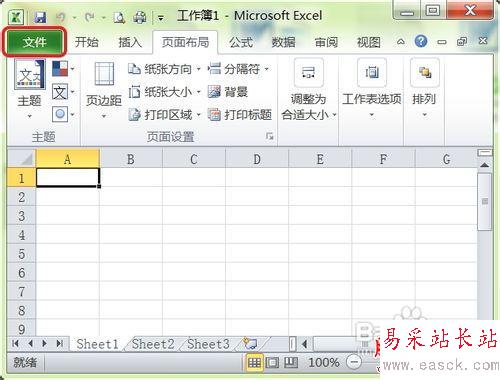Open the 主题 themes gallery
Image resolution: width=500 pixels, height=380 pixels.
pos(29,89)
